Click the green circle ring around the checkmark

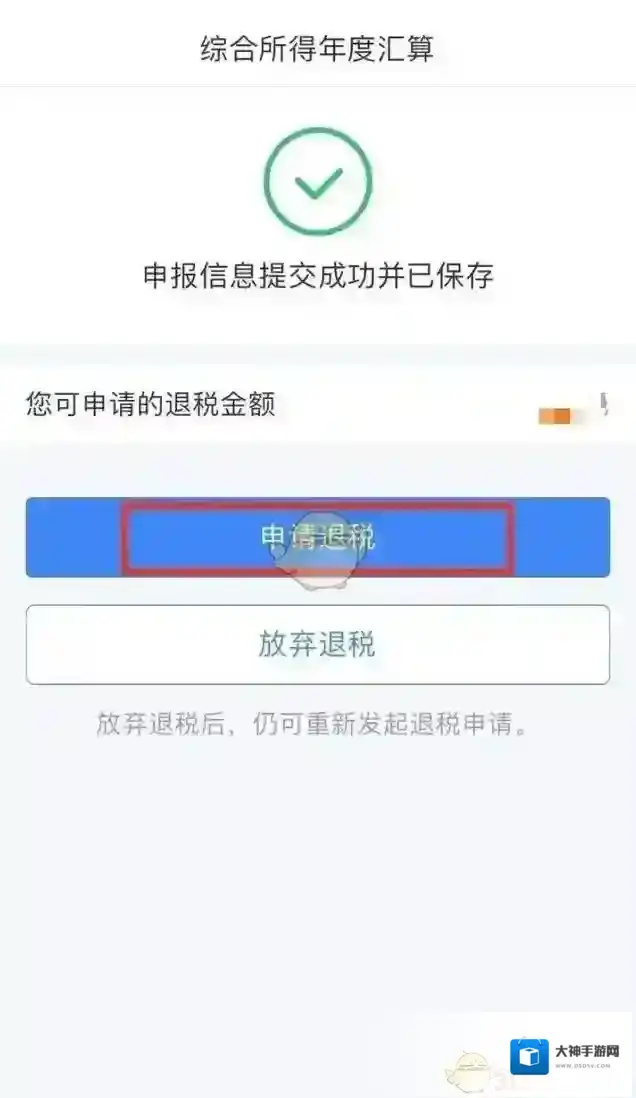317,181
